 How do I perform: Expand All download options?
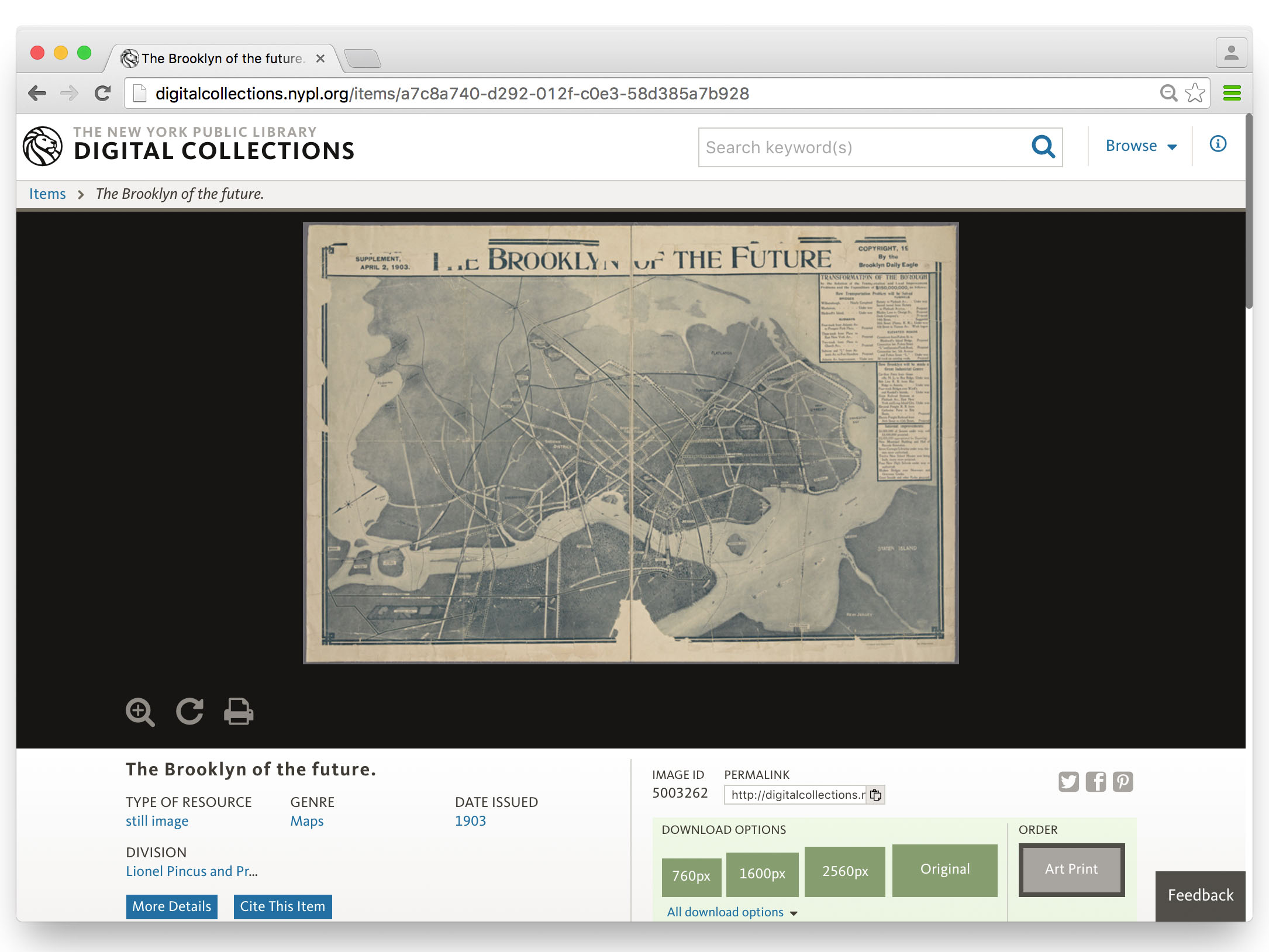click(732, 912)
